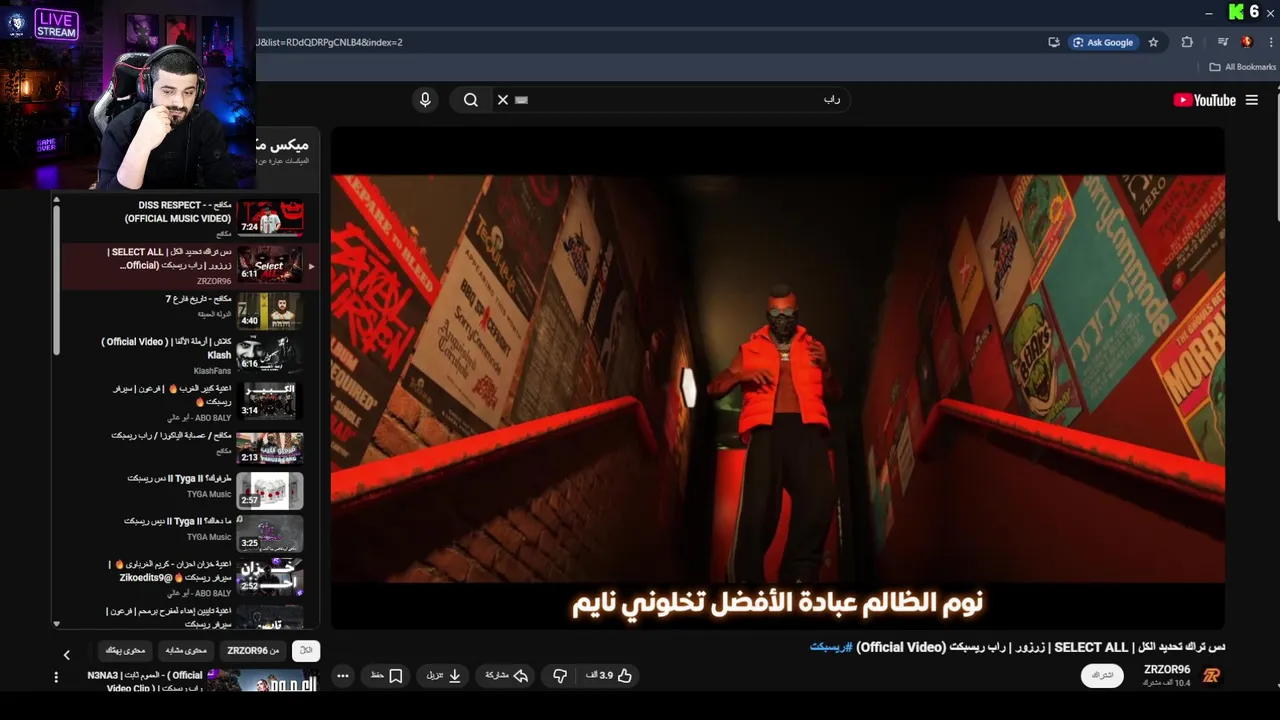Click the 'Tyga II دس ريسبكت' title text
The image size is (1280, 720).
(x=179, y=478)
